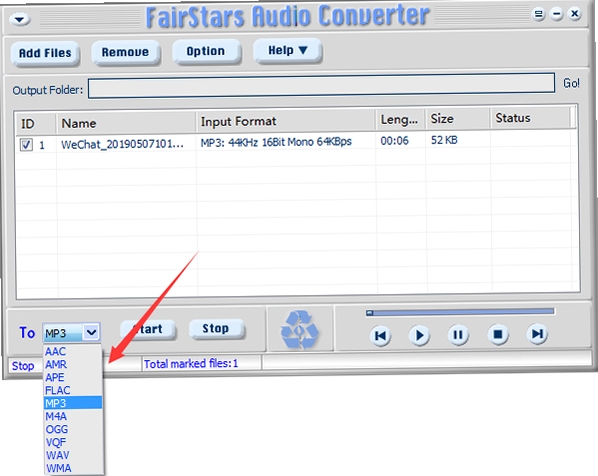Stop playback with square button
This screenshot has width=598, height=476.
pyautogui.click(x=498, y=334)
